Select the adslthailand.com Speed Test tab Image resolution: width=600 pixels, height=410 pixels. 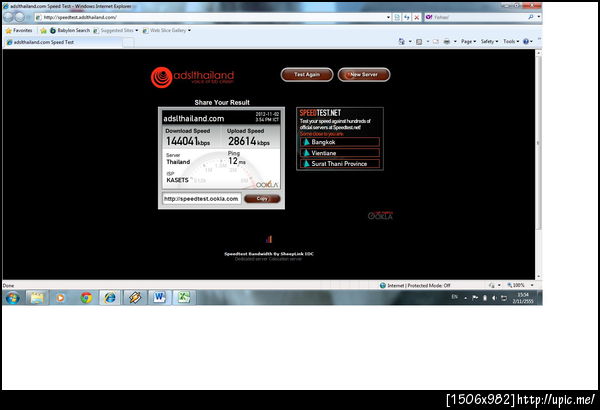click(x=63, y=42)
